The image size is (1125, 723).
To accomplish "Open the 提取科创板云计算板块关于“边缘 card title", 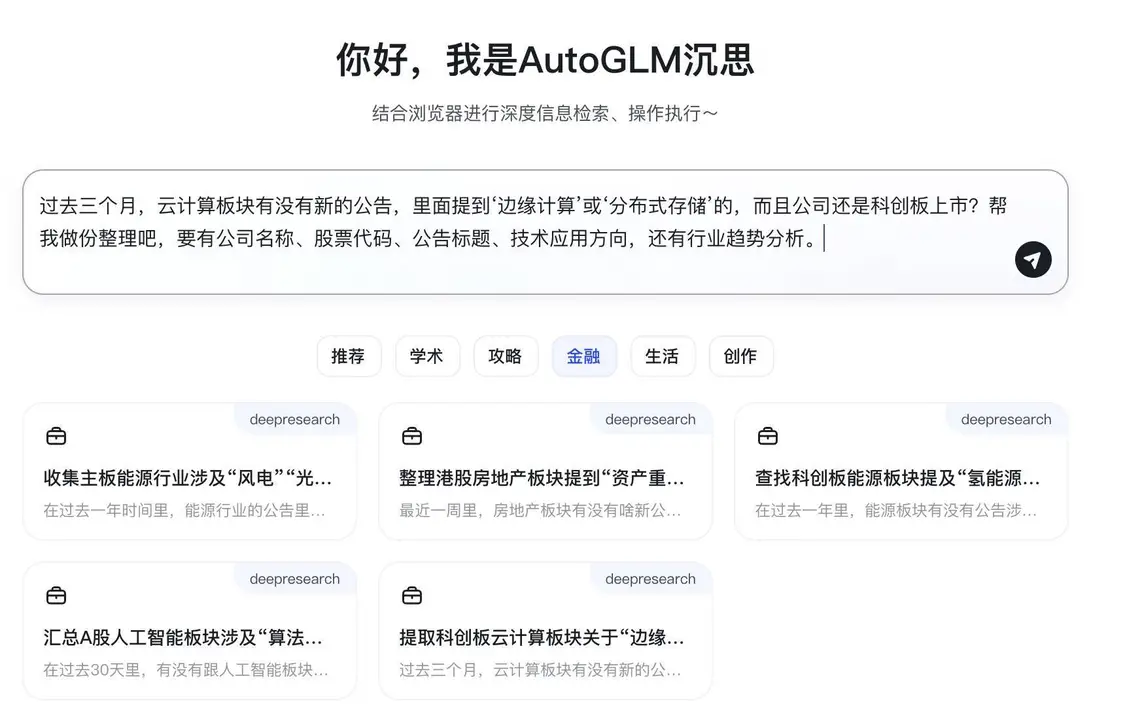I will point(542,638).
